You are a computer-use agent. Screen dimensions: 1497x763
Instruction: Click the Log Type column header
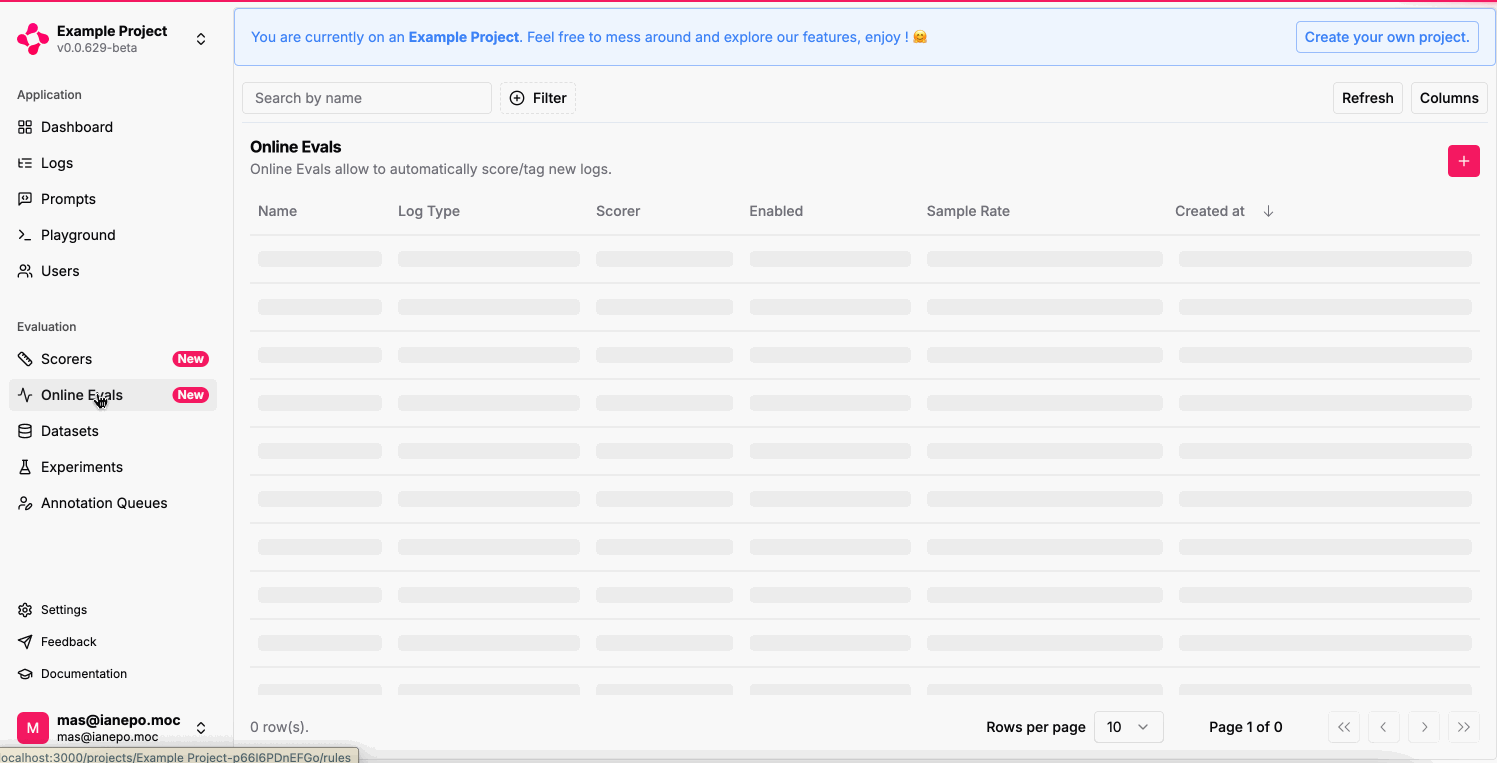(429, 211)
